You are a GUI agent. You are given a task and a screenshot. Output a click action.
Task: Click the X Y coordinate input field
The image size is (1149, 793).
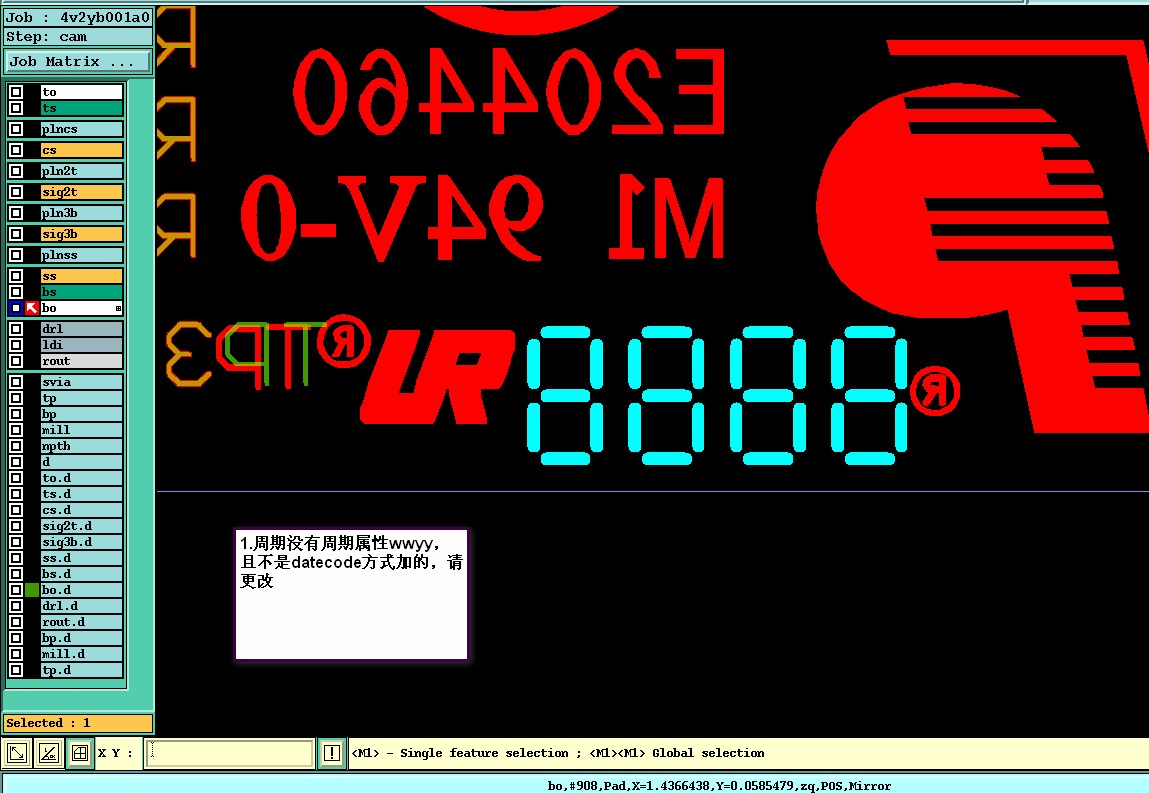[230, 753]
